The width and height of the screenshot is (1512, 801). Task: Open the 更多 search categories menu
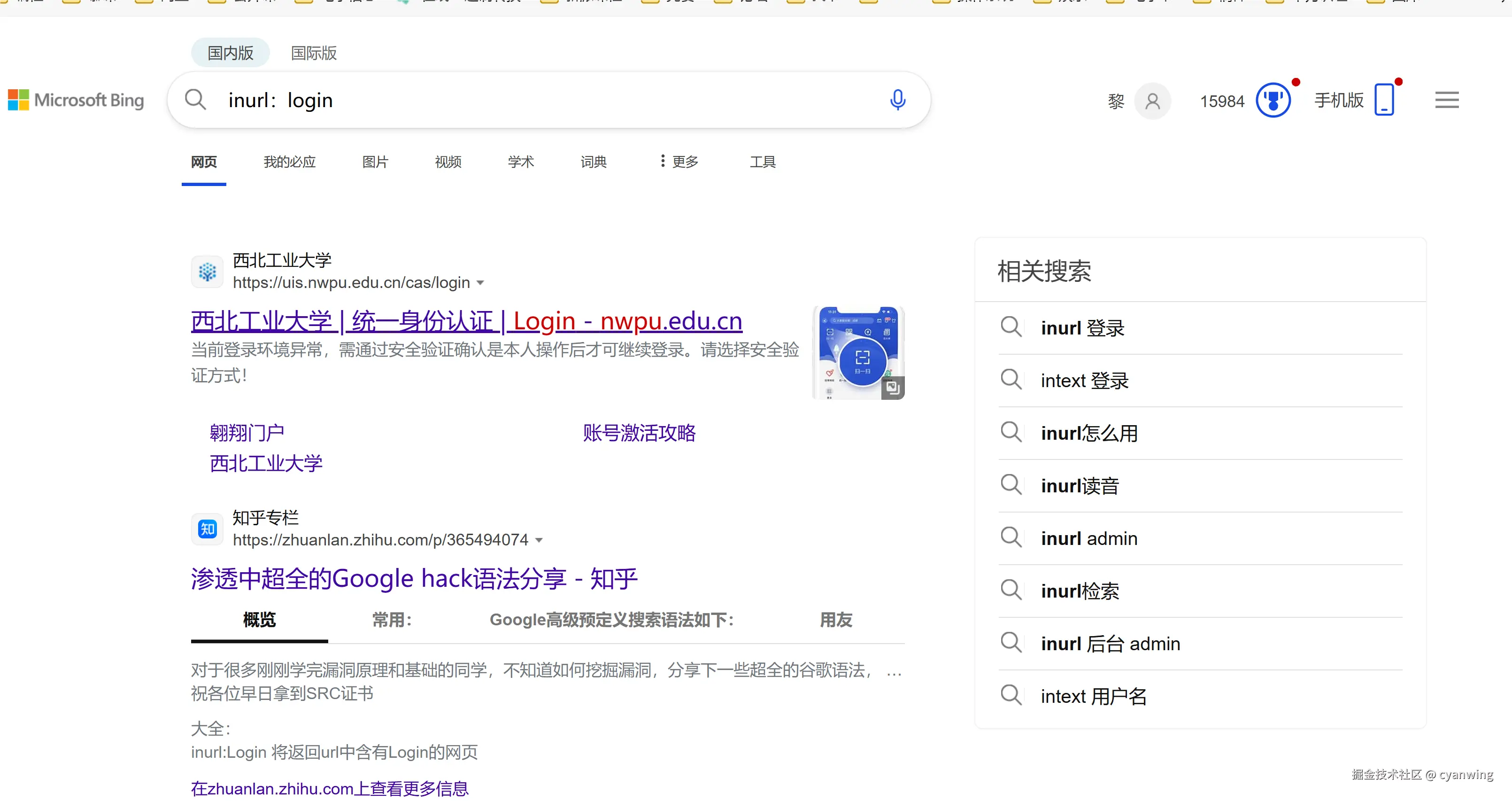tap(679, 162)
